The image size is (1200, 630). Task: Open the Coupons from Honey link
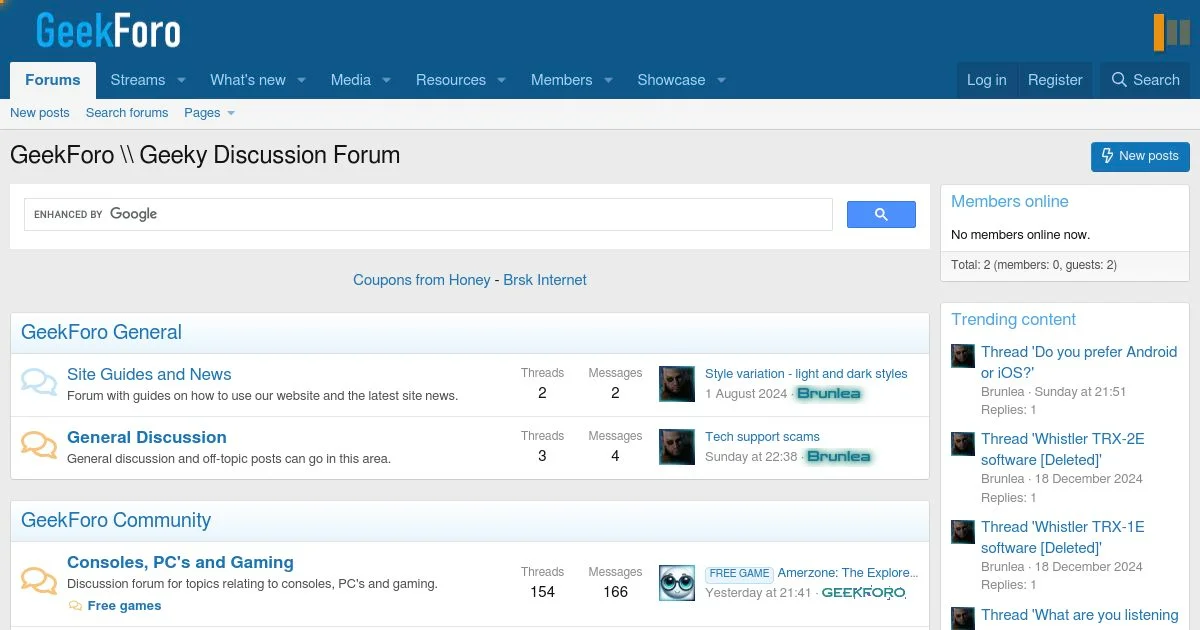click(422, 280)
